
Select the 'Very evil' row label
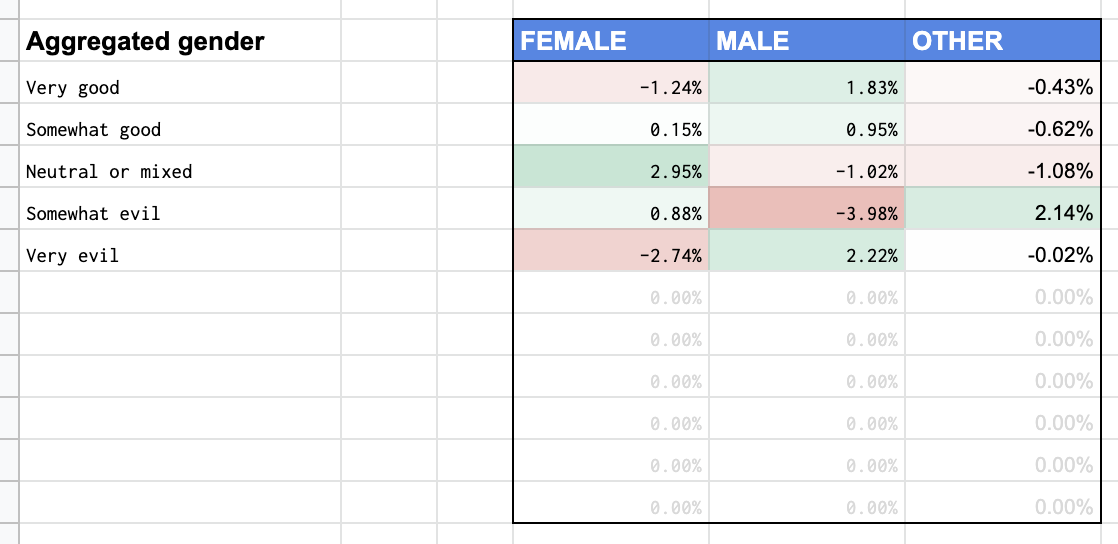(73, 255)
